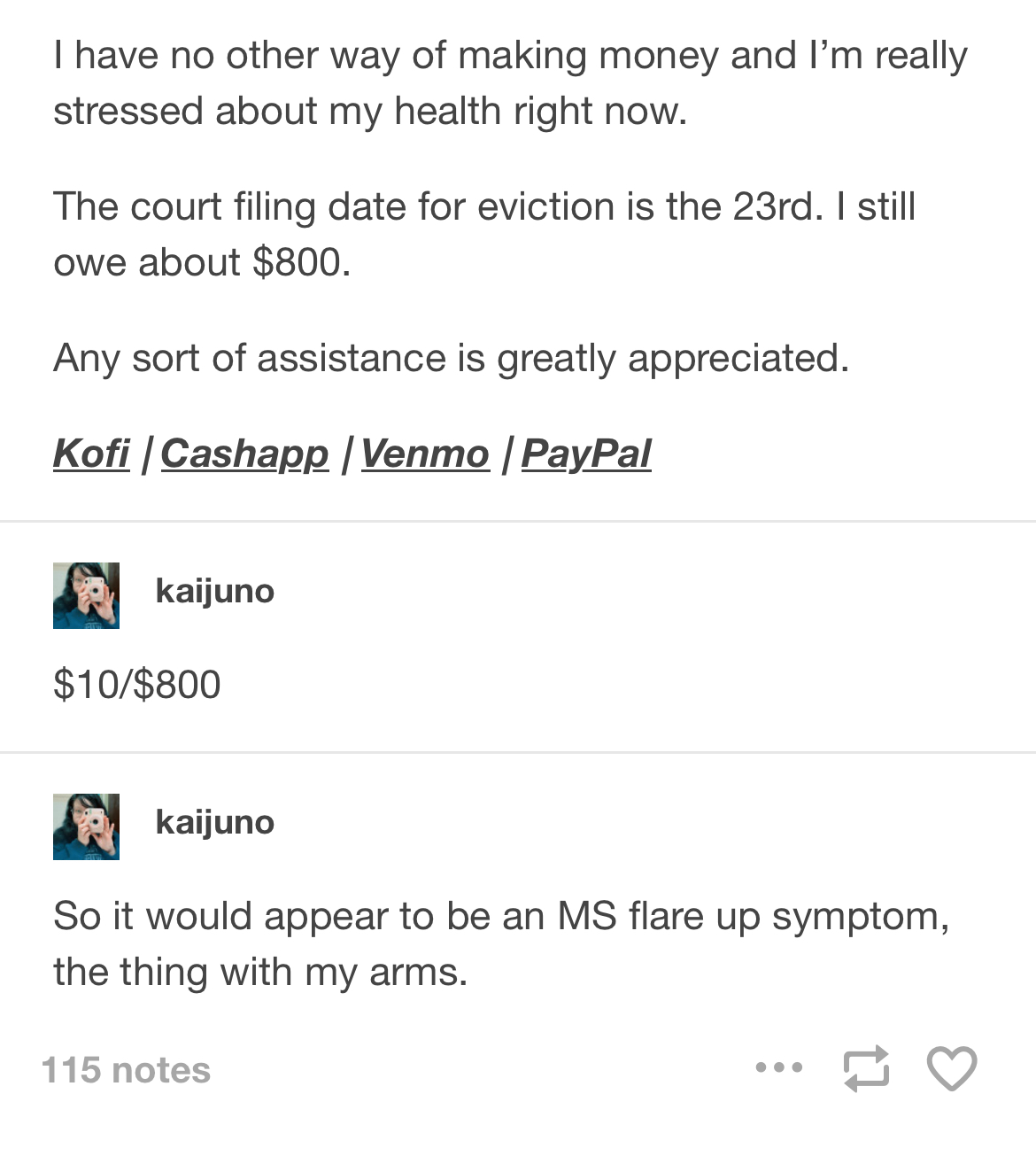Image resolution: width=1036 pixels, height=1156 pixels.
Task: Open kaijuno username above the $10/$800 update
Action: pyautogui.click(x=215, y=592)
